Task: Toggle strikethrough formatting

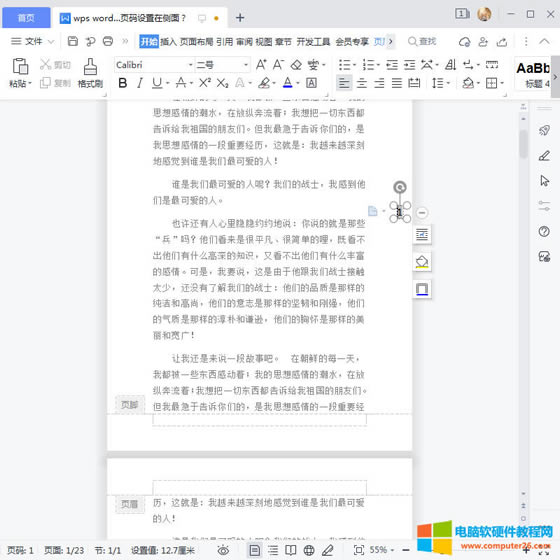Action: (181, 83)
